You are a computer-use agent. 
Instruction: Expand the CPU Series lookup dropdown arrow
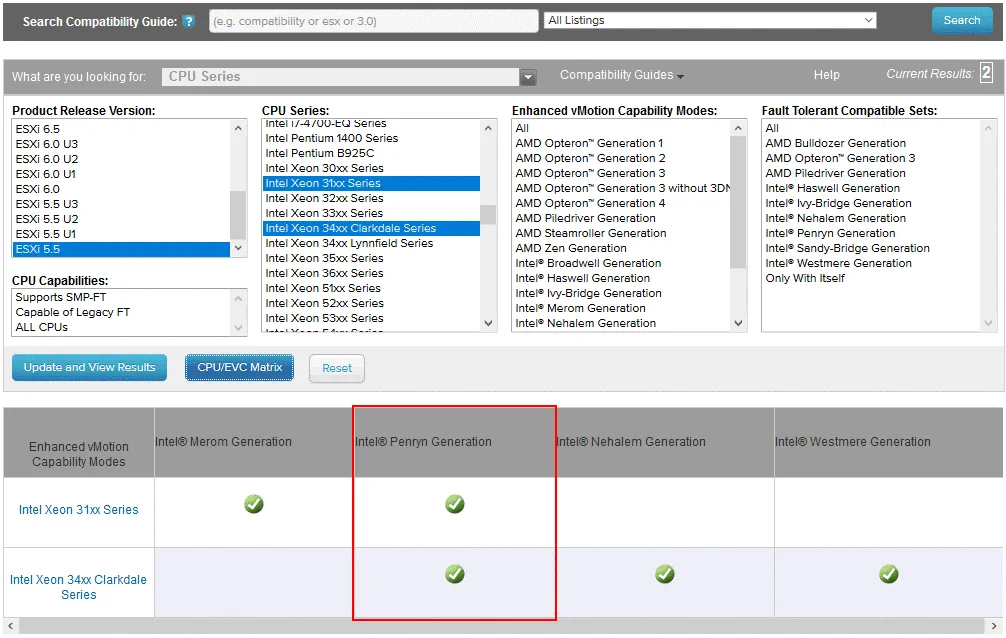[528, 77]
